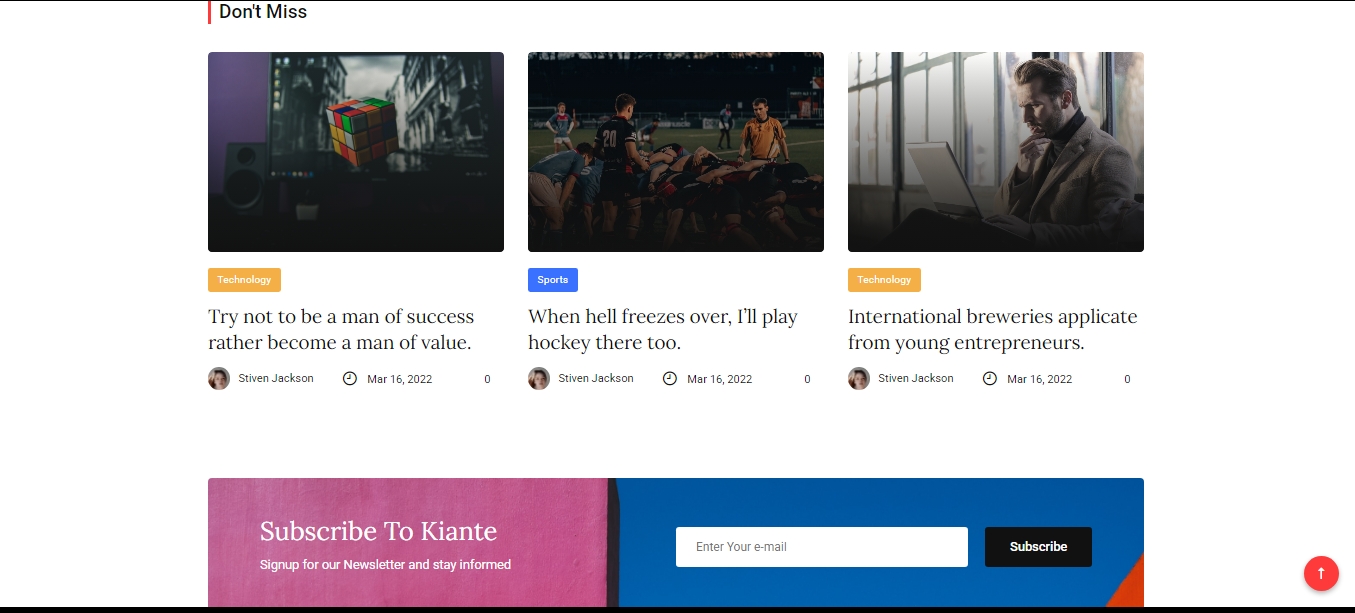
Task: Click the comment count on the breweries article
Action: pyautogui.click(x=1127, y=380)
